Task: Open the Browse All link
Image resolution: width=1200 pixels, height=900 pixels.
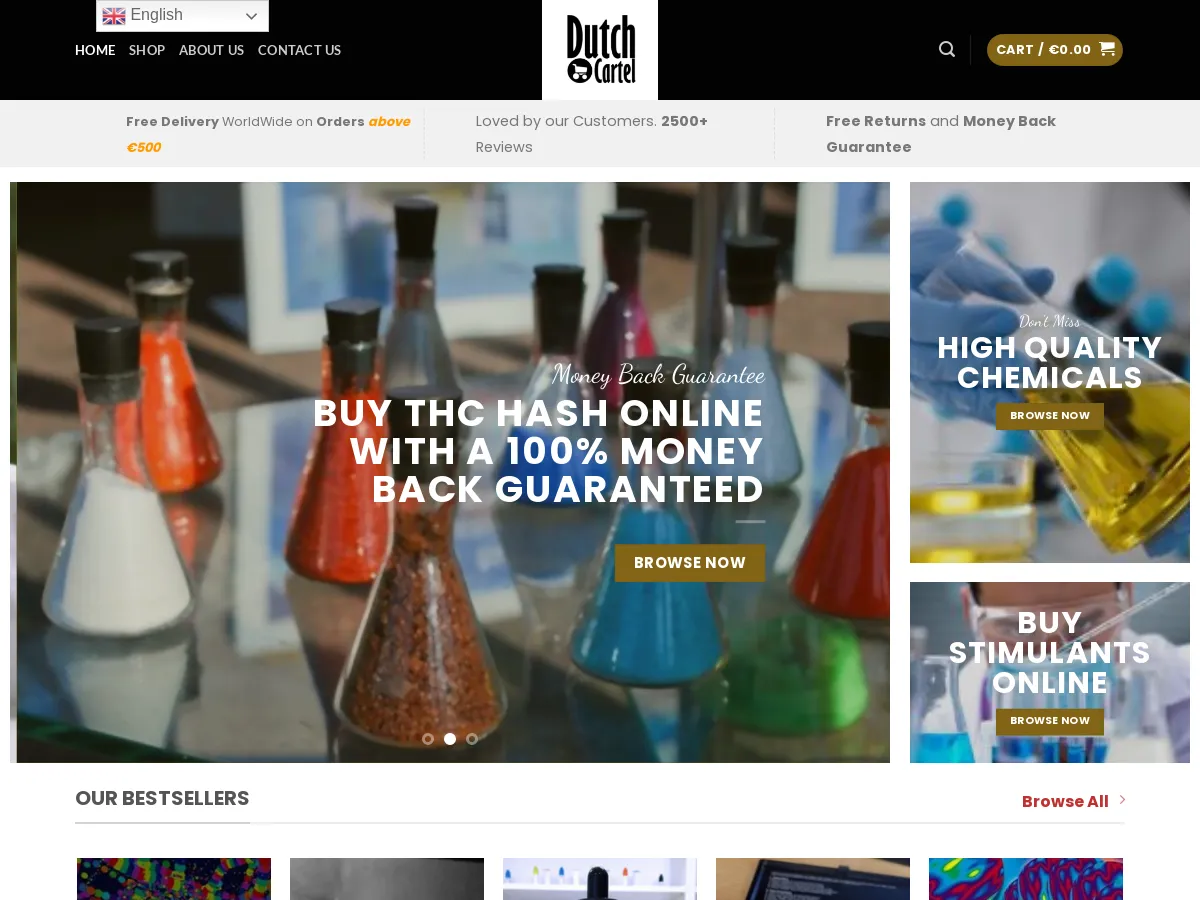Action: [x=1065, y=801]
